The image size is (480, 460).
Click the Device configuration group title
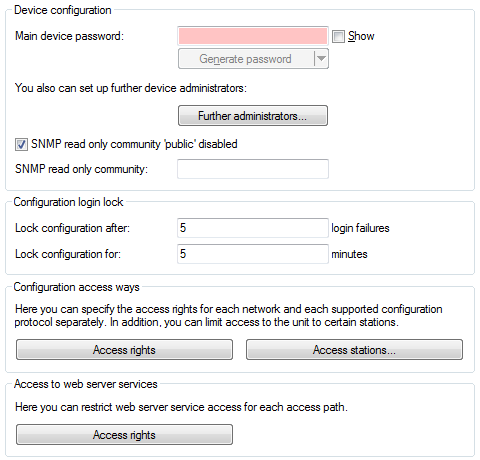point(63,10)
